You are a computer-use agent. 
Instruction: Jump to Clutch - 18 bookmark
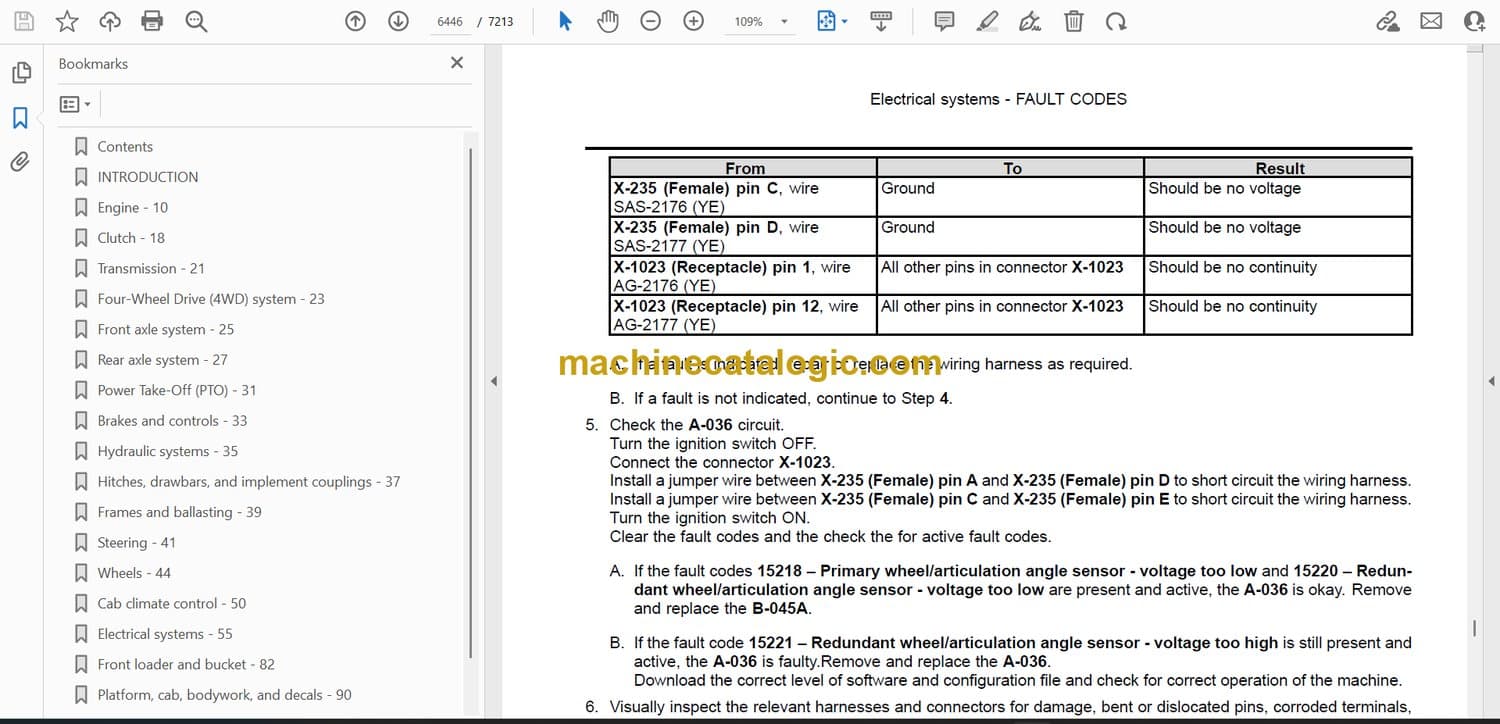131,238
